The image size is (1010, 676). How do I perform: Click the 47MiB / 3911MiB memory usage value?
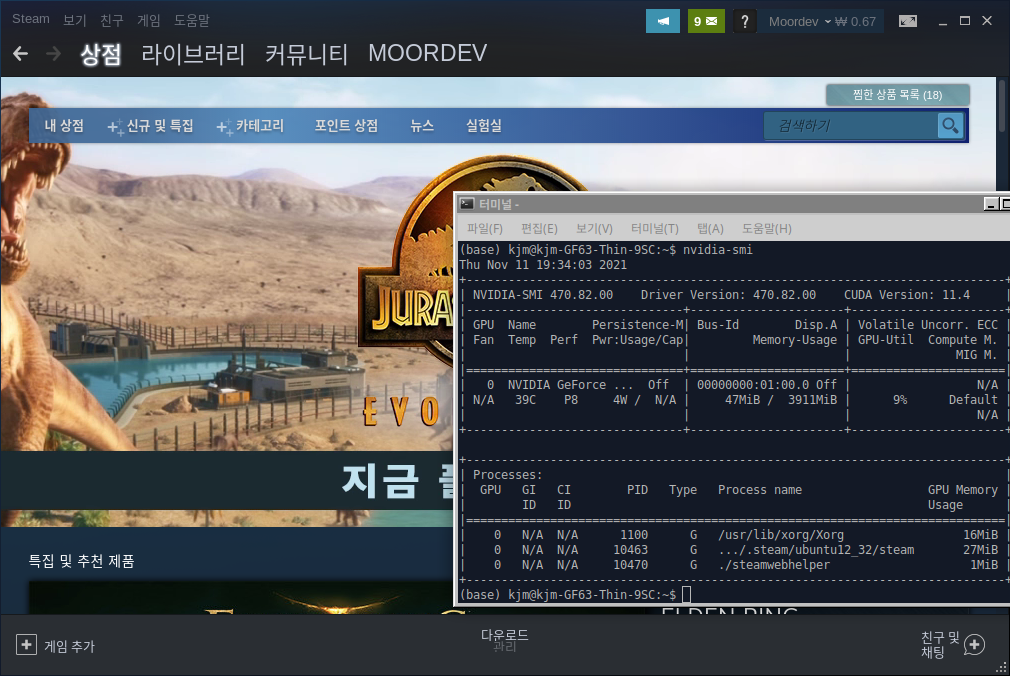tap(781, 400)
